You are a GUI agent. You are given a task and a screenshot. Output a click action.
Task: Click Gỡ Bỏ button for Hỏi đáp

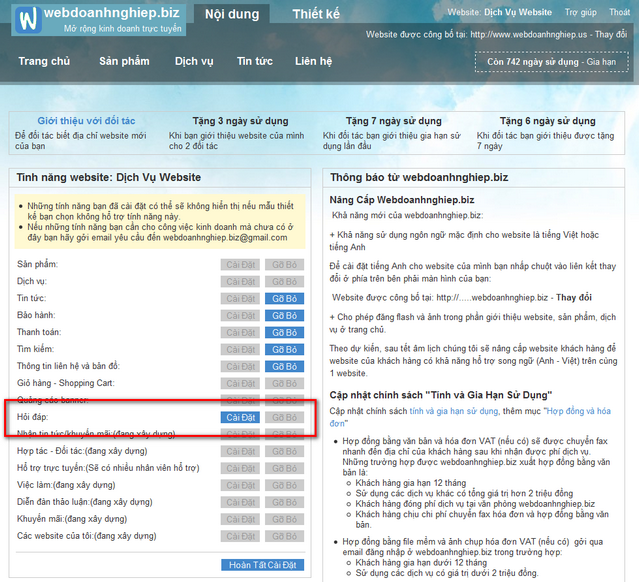(x=284, y=417)
